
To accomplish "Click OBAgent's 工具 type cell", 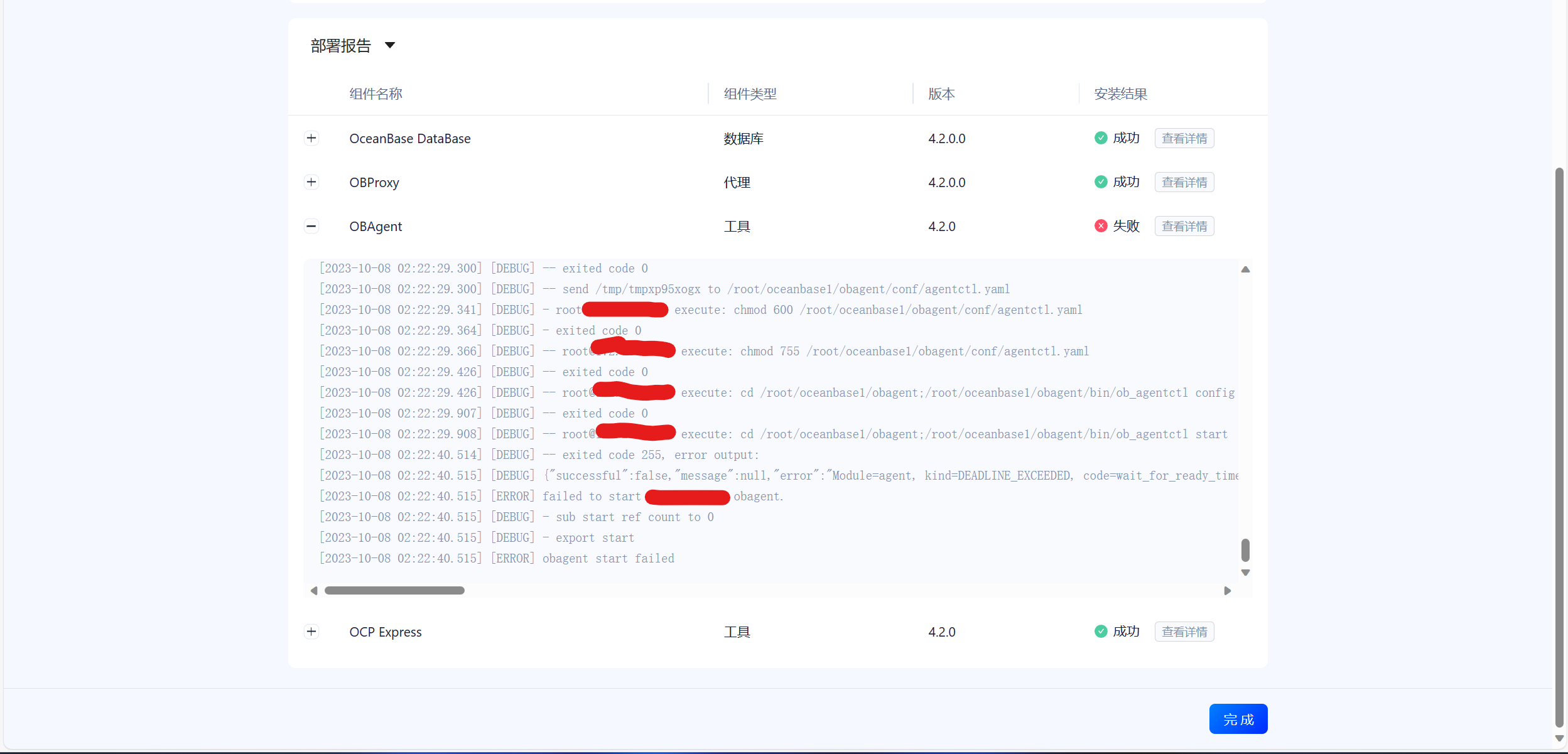I will coord(737,227).
